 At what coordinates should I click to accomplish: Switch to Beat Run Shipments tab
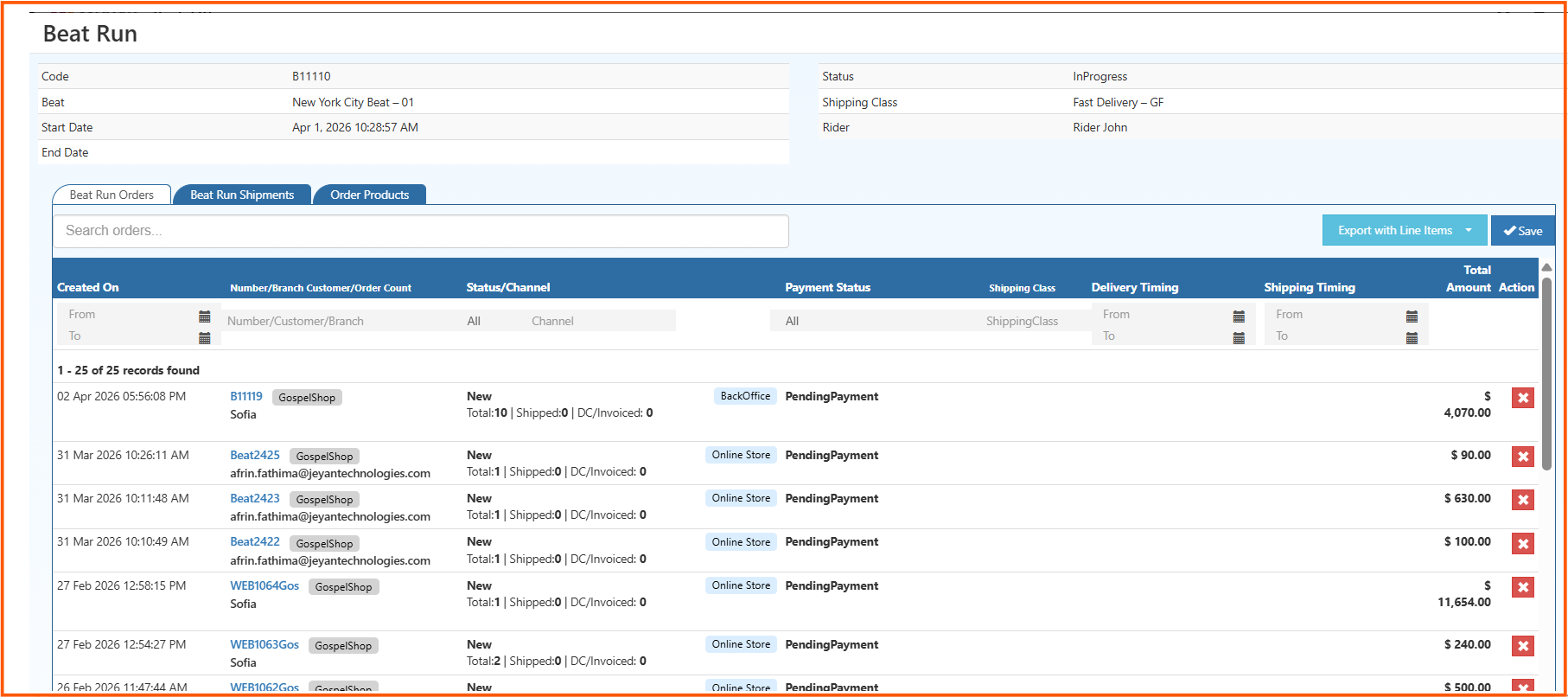coord(242,195)
